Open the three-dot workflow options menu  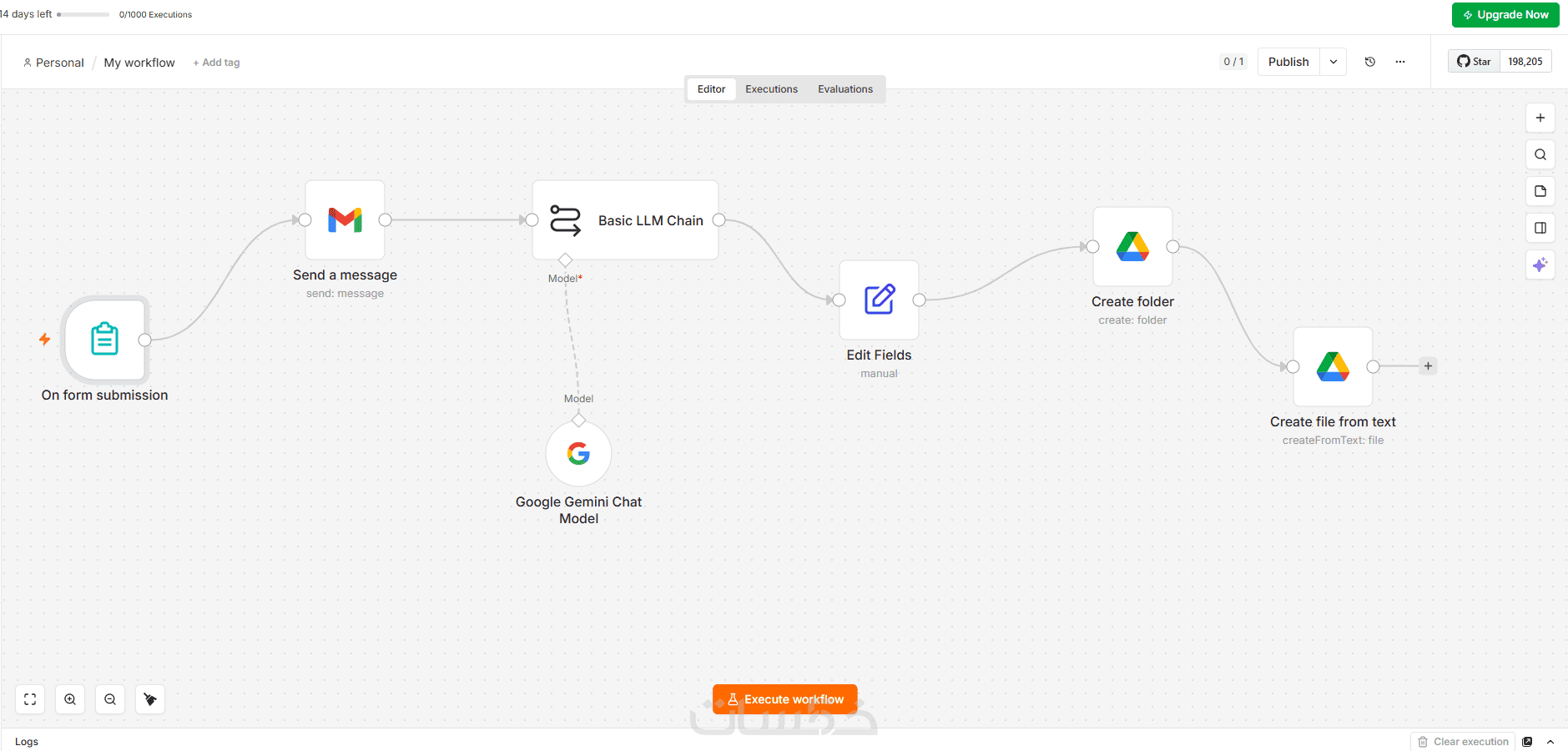[1399, 62]
